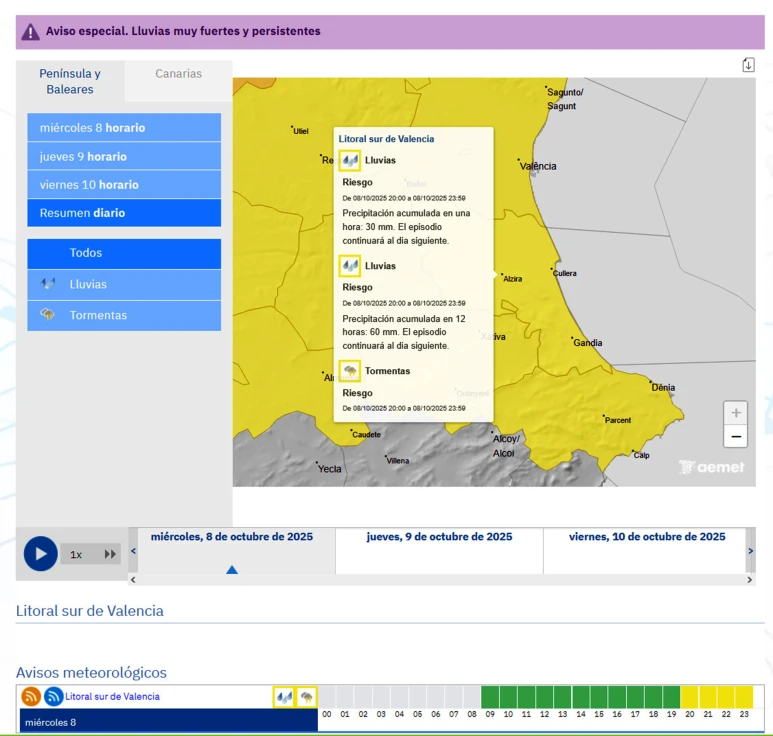Viewport: 773px width, 736px height.
Task: Select the Península y Baleares tab
Action: point(70,81)
